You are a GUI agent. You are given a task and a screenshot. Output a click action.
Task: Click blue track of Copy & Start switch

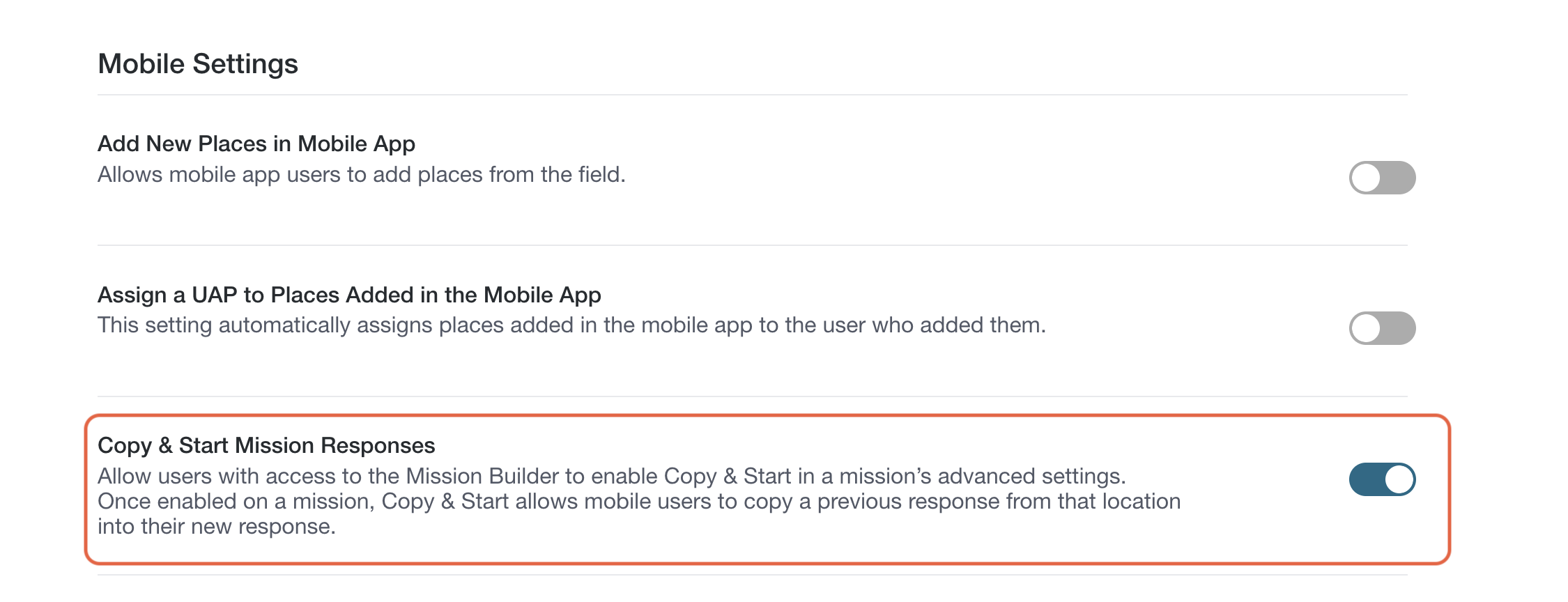pos(1366,479)
